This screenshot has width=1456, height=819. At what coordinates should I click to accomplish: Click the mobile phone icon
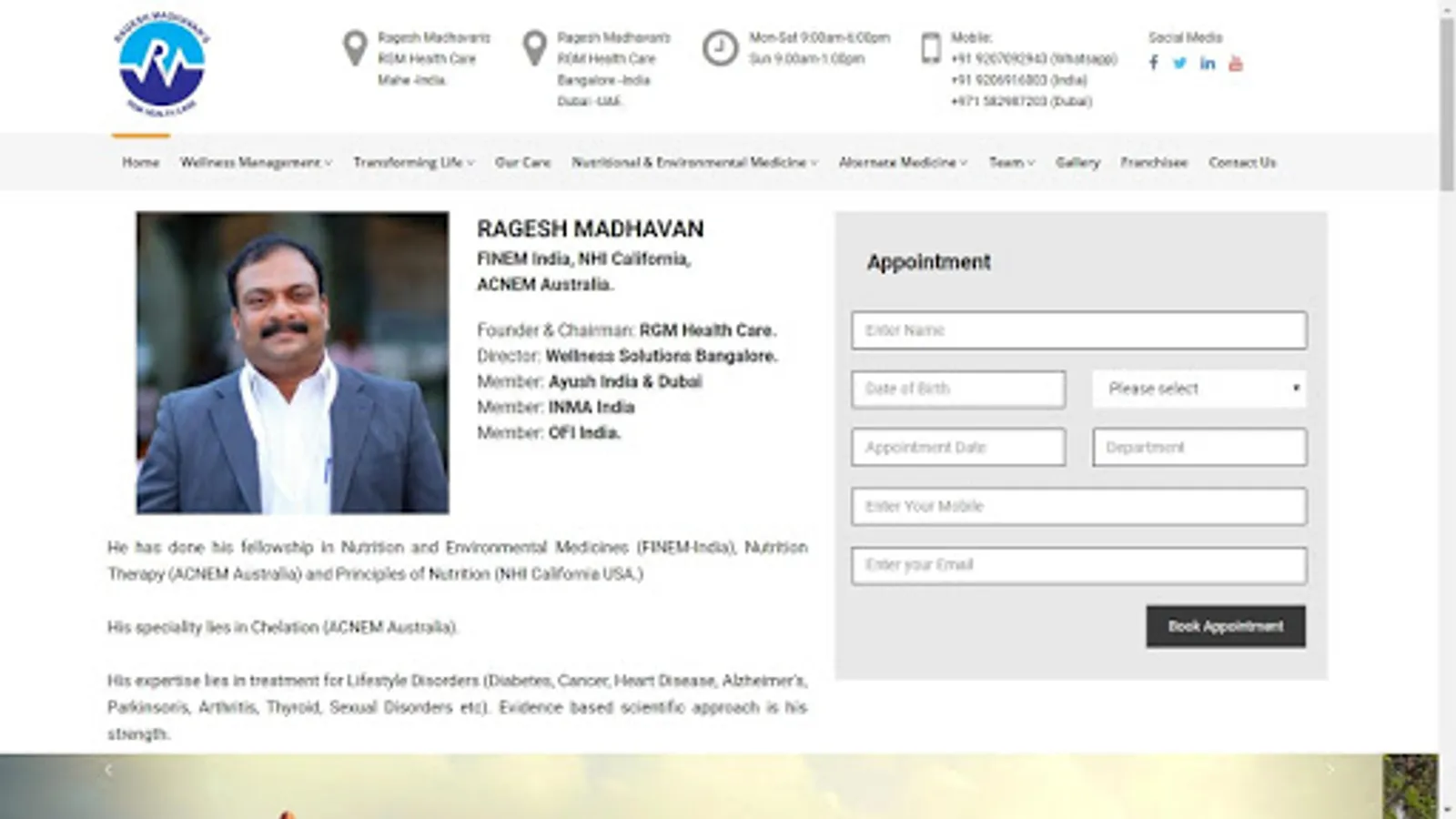click(x=930, y=48)
